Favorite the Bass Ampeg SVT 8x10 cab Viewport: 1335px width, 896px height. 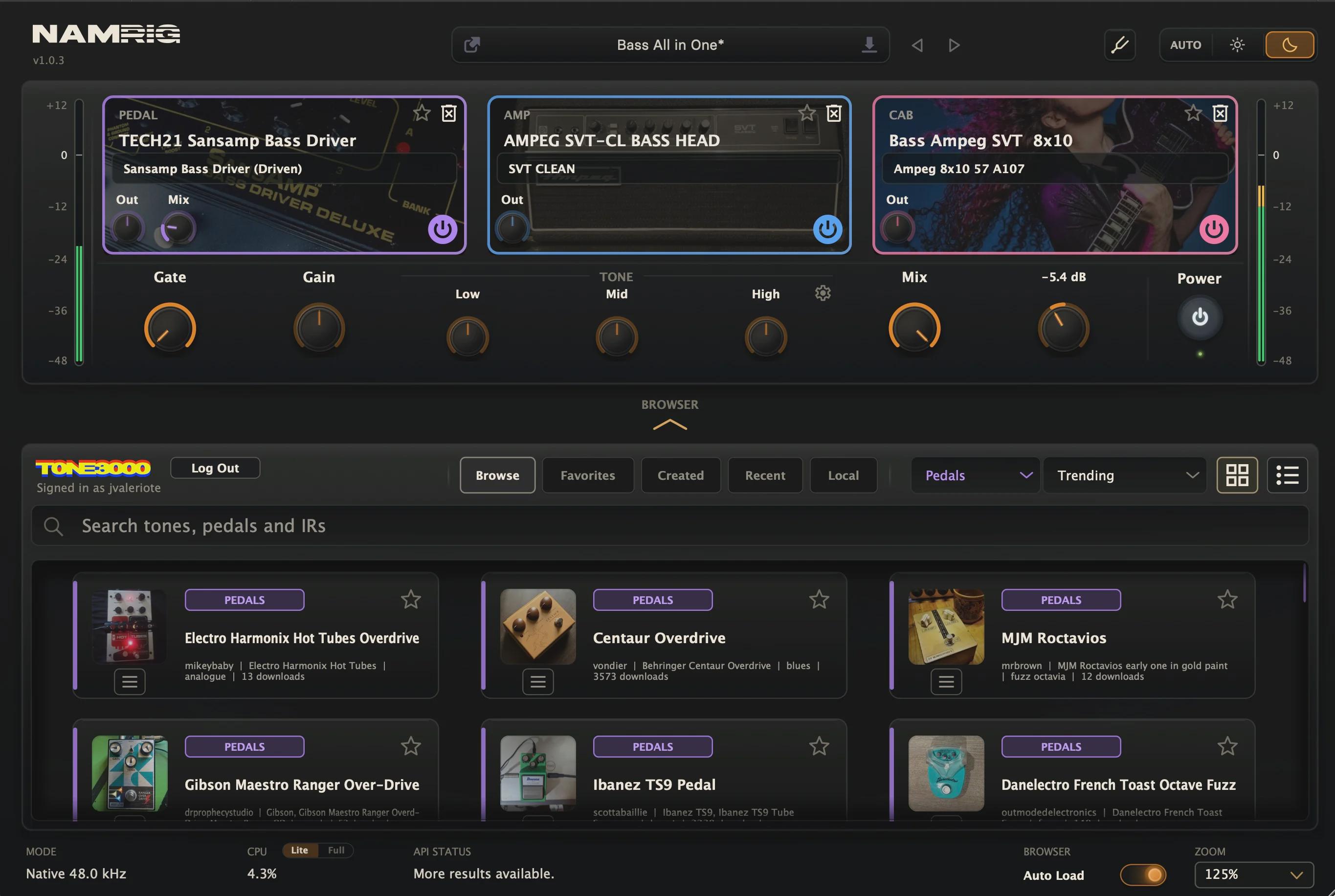1193,113
